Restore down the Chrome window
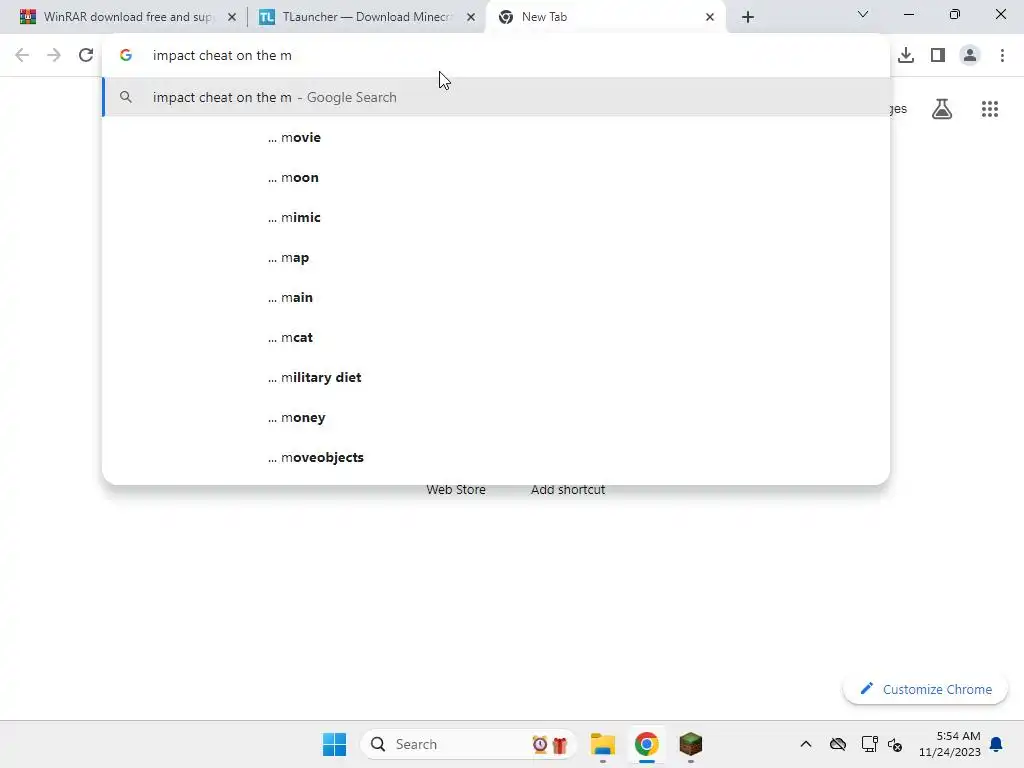This screenshot has width=1024, height=768. tap(955, 14)
